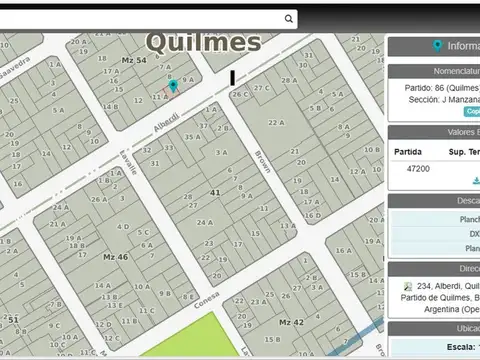This screenshot has height=360, width=480.
Task: Click the Sup. Ter column header
Action: pos(464,152)
